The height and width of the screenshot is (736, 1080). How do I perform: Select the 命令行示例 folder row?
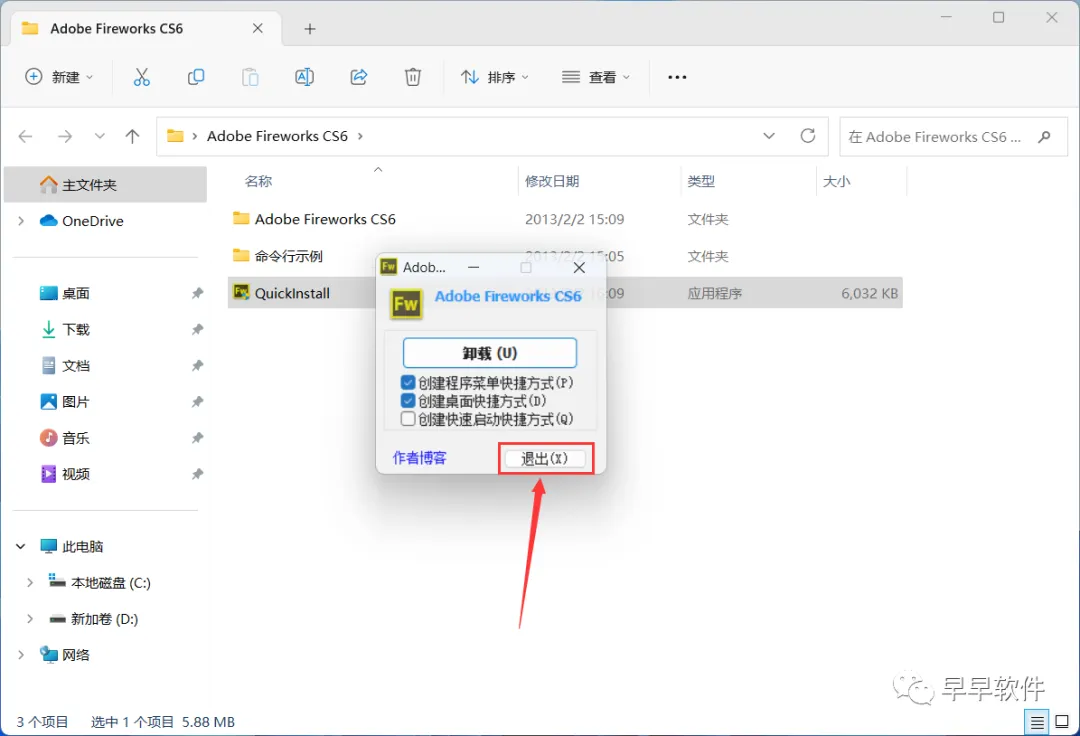[x=565, y=256]
